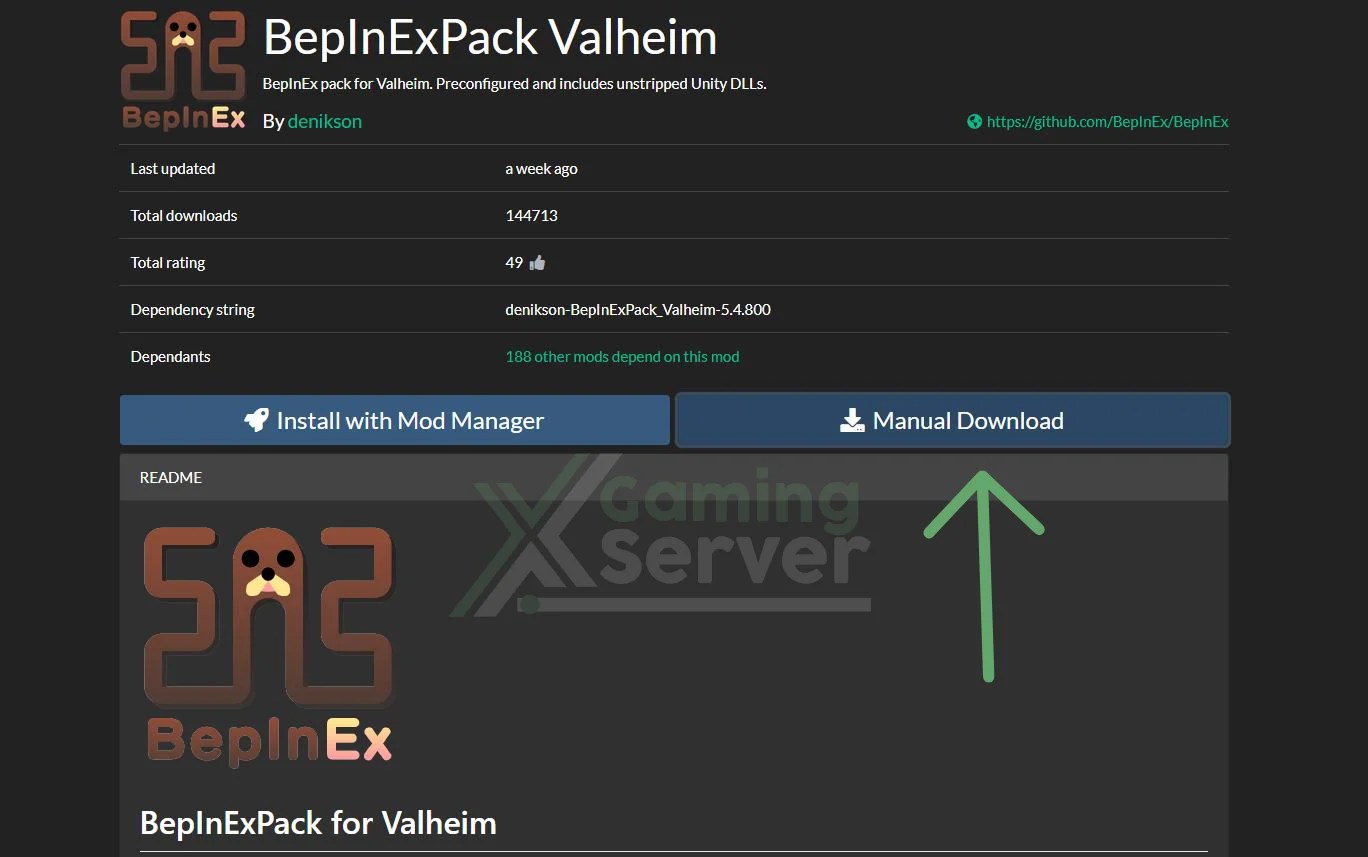Image resolution: width=1368 pixels, height=857 pixels.
Task: Click the rocket icon on the Install button
Action: pyautogui.click(x=257, y=420)
